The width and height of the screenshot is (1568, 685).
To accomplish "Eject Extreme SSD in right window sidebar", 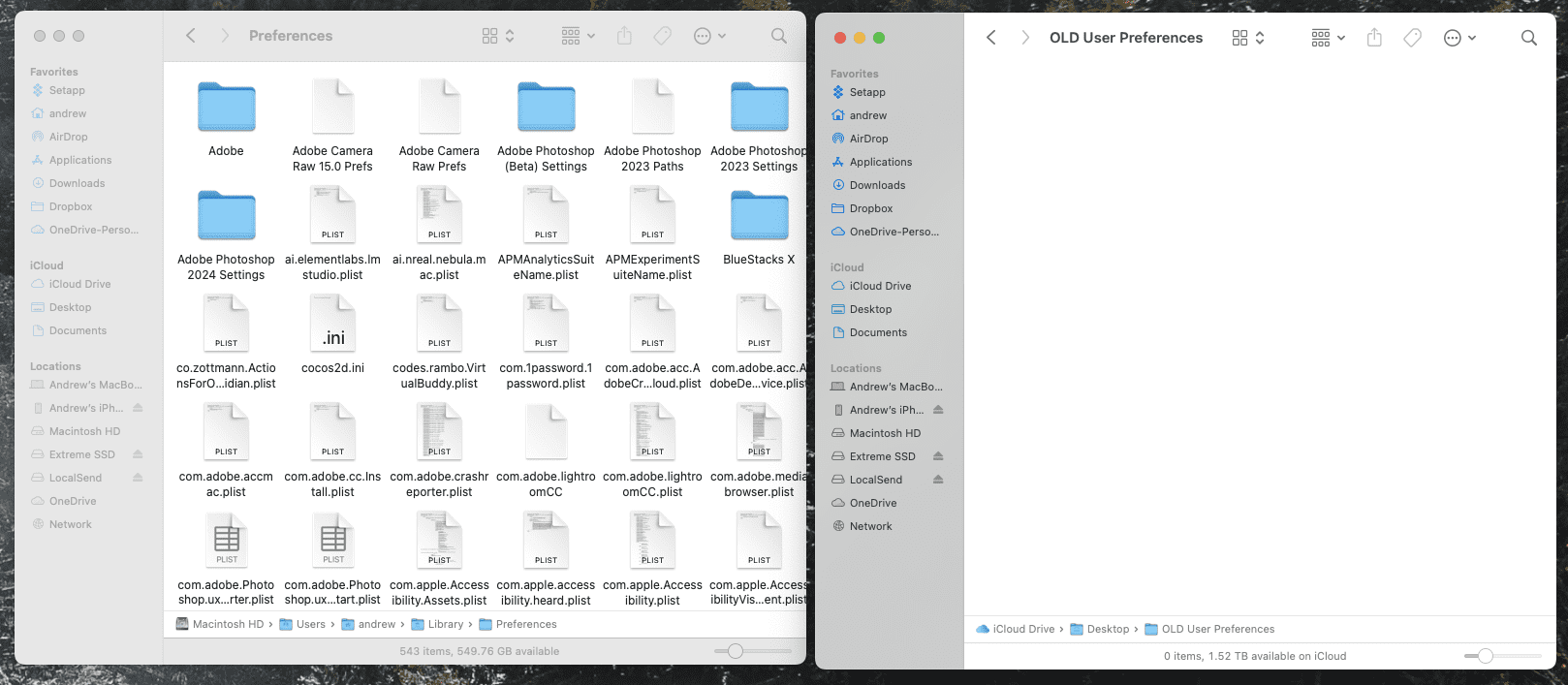I will click(938, 456).
